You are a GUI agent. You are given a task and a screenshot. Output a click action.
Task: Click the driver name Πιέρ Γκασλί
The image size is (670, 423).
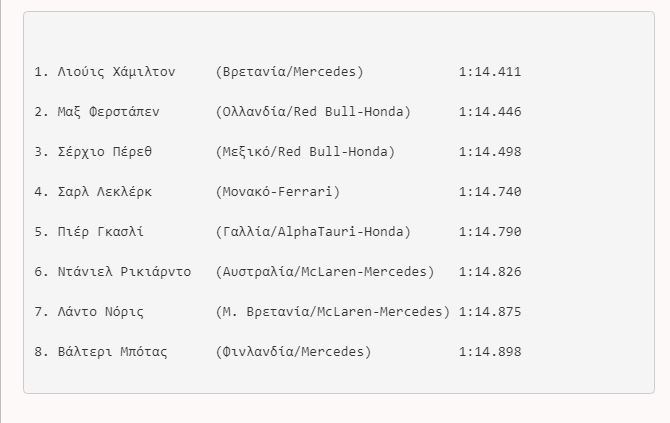click(x=100, y=232)
